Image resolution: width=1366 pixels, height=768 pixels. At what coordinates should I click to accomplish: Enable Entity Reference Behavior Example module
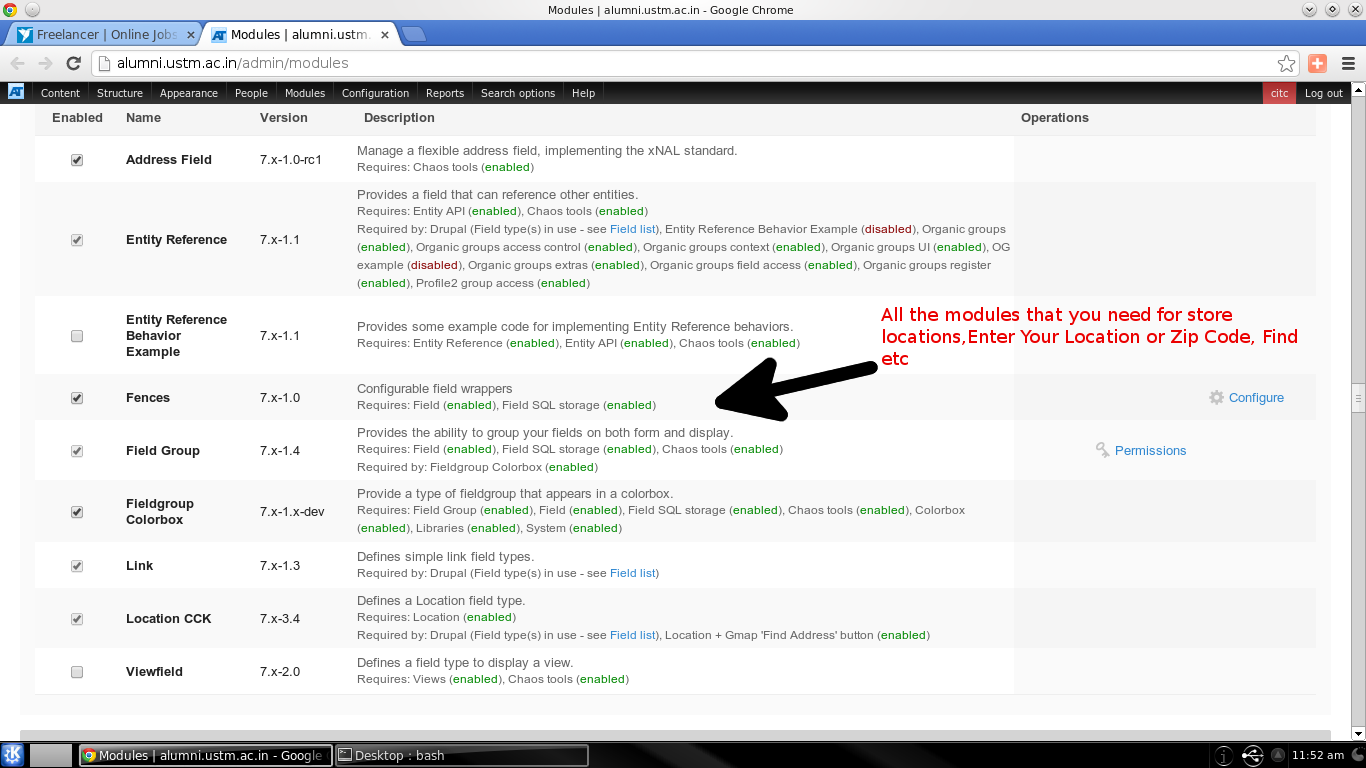pos(77,336)
